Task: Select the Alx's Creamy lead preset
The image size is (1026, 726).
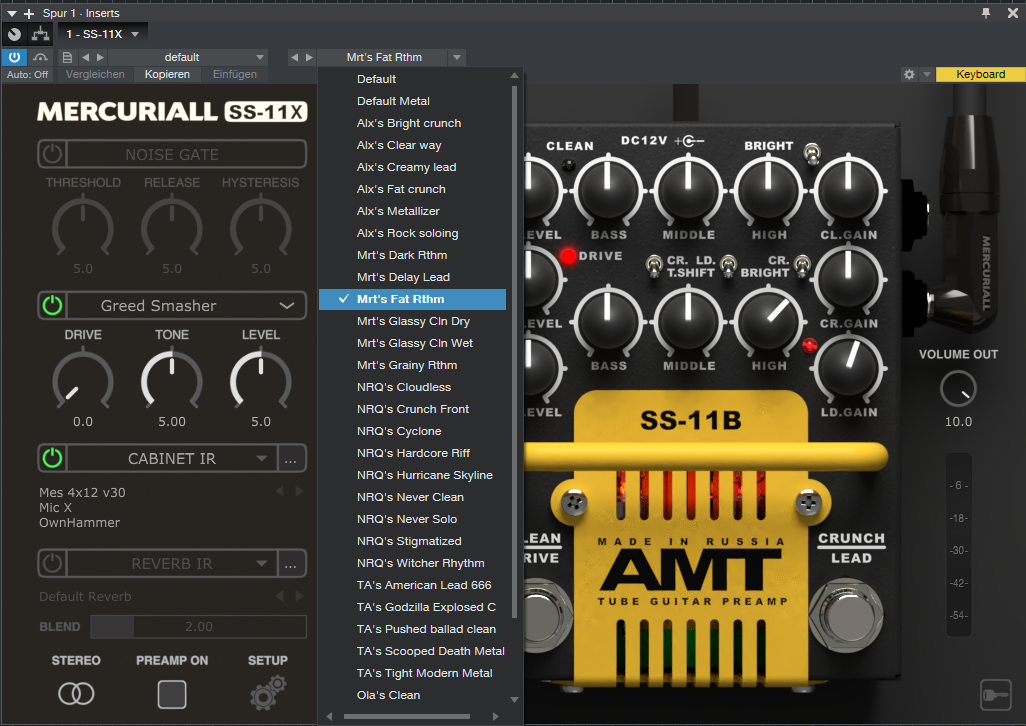Action: (406, 167)
